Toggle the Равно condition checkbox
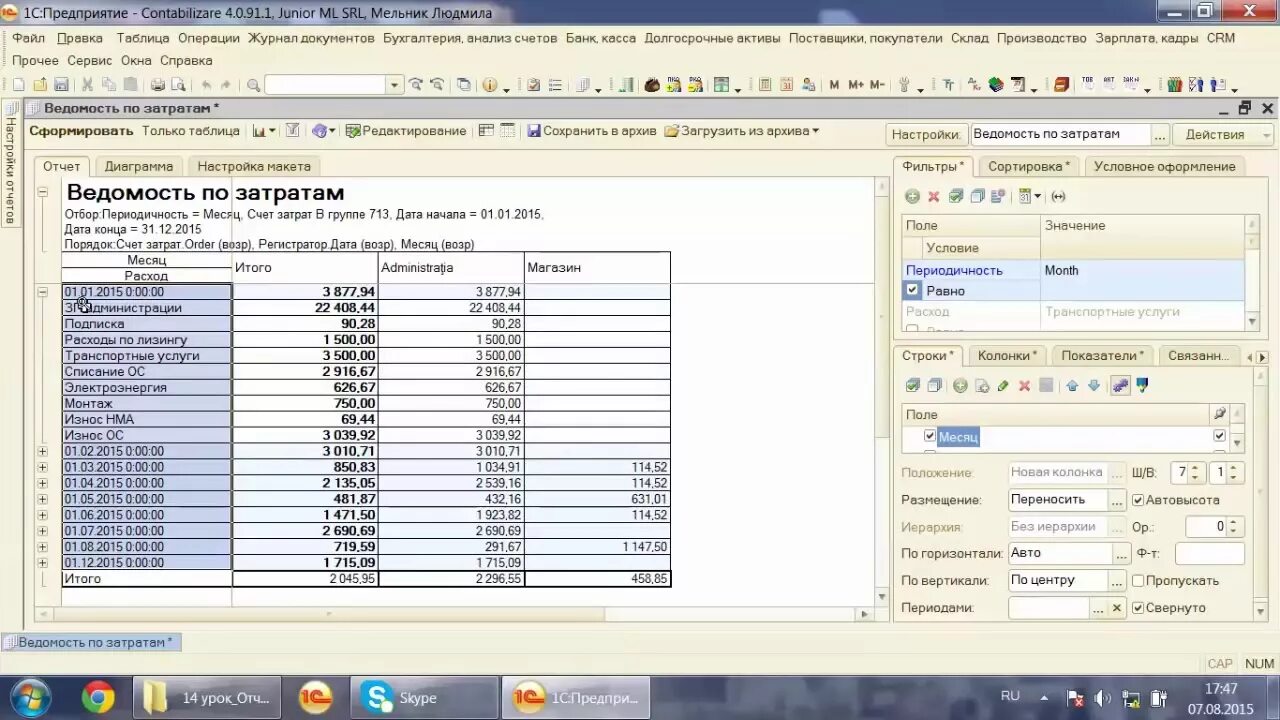The width and height of the screenshot is (1280, 720). pyautogui.click(x=912, y=290)
